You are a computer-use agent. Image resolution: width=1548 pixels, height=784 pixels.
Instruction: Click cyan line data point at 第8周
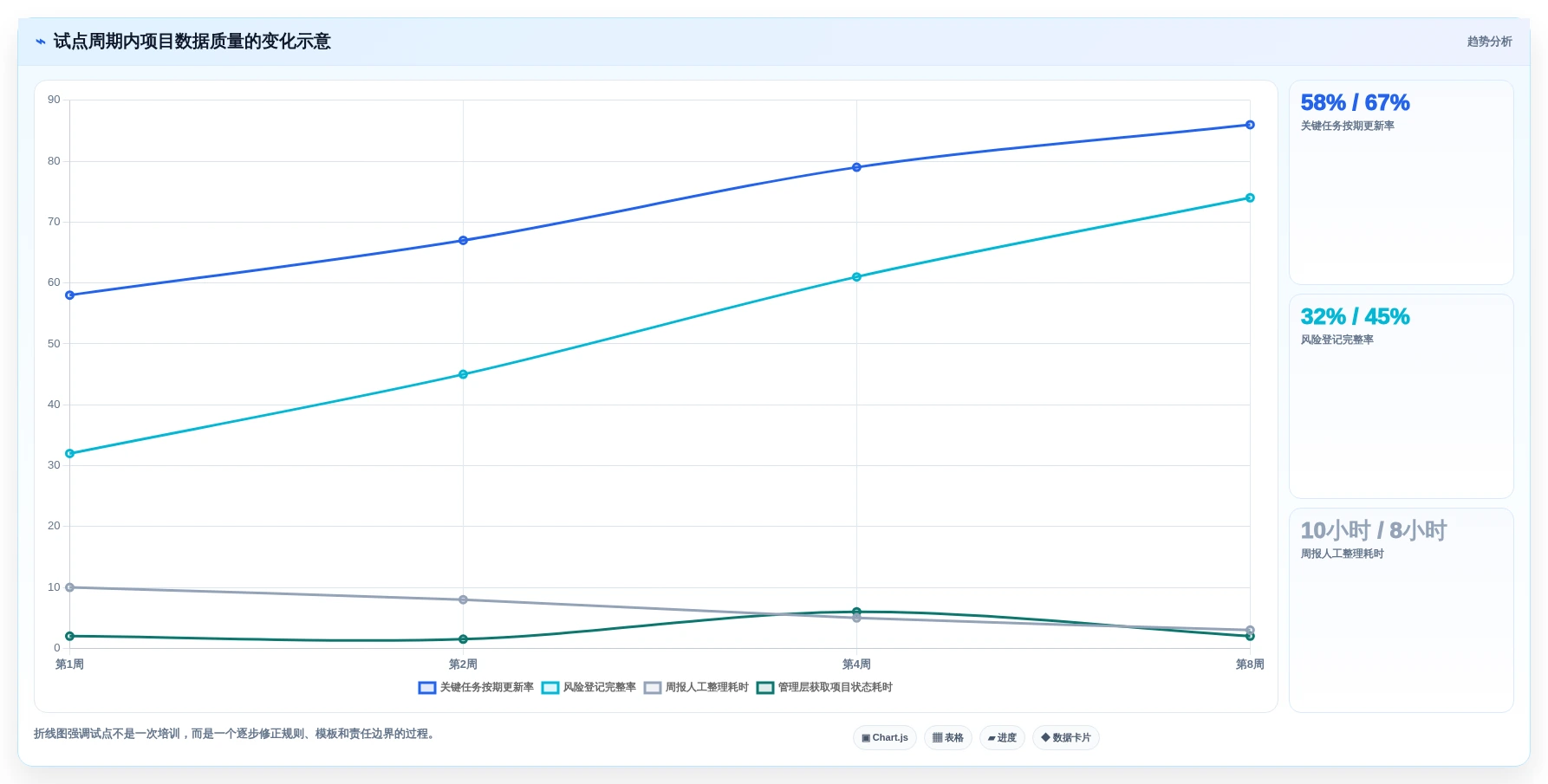point(1250,198)
